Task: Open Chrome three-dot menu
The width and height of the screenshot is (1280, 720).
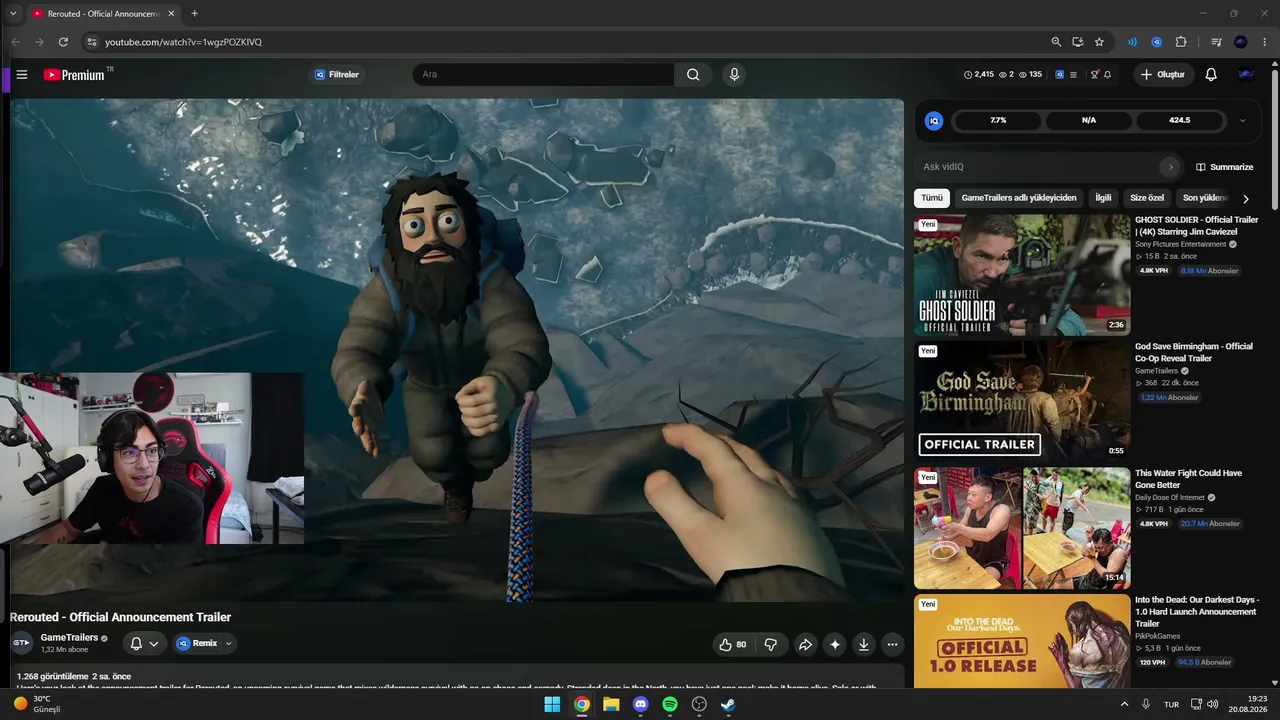Action: (1264, 42)
